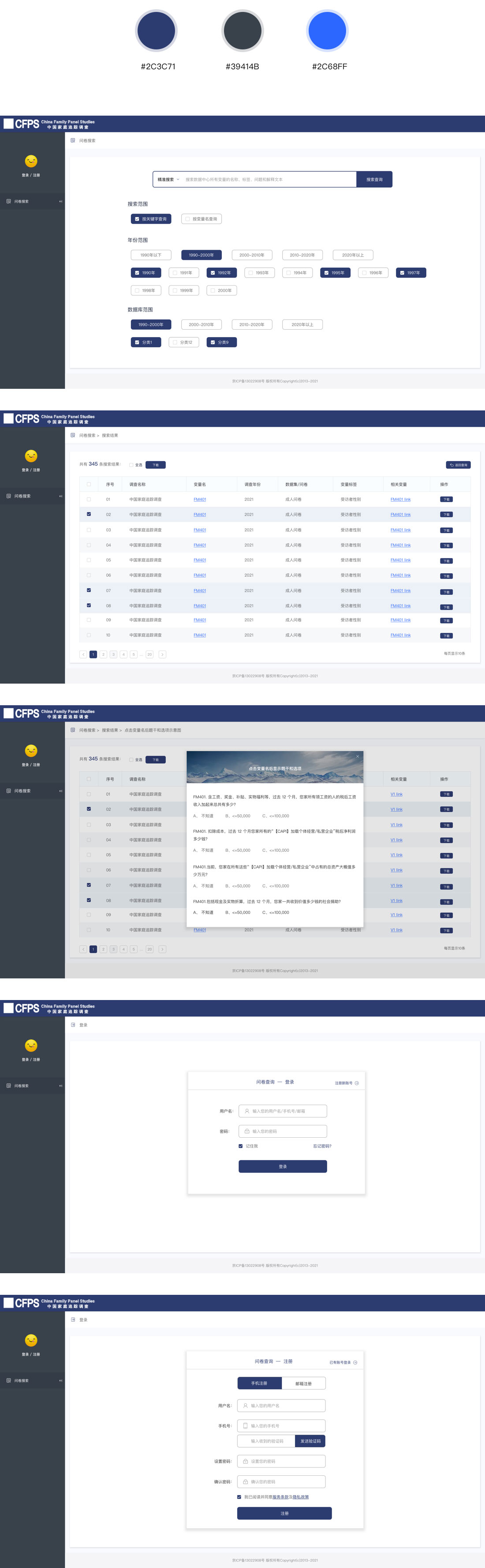This screenshot has height=1568, width=485.
Task: Click the 返回查询 back arrow button
Action: (x=458, y=465)
